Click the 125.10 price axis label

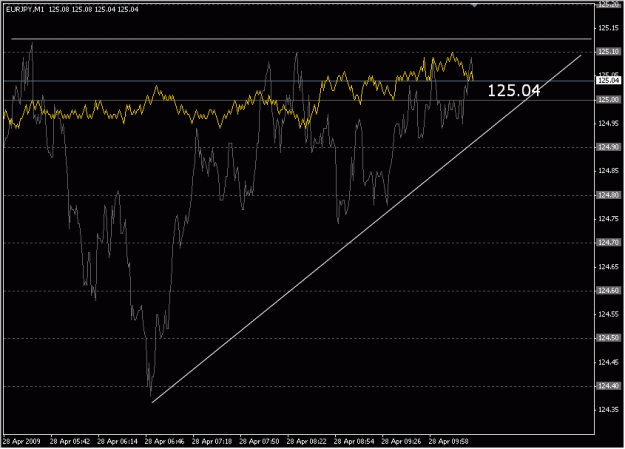pyautogui.click(x=608, y=52)
